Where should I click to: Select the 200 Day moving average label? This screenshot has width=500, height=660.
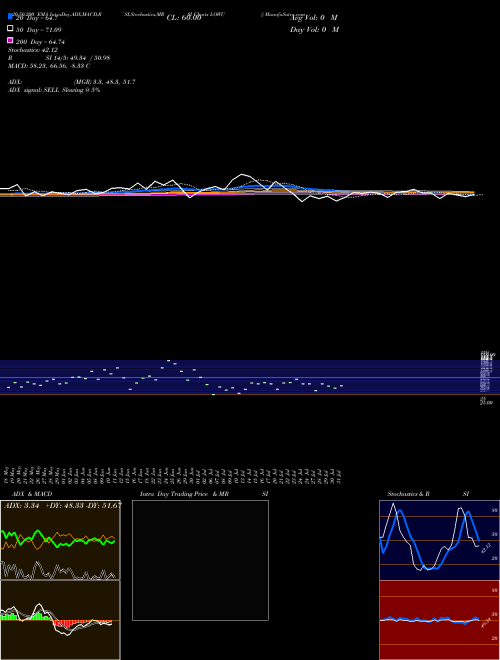coord(40,42)
